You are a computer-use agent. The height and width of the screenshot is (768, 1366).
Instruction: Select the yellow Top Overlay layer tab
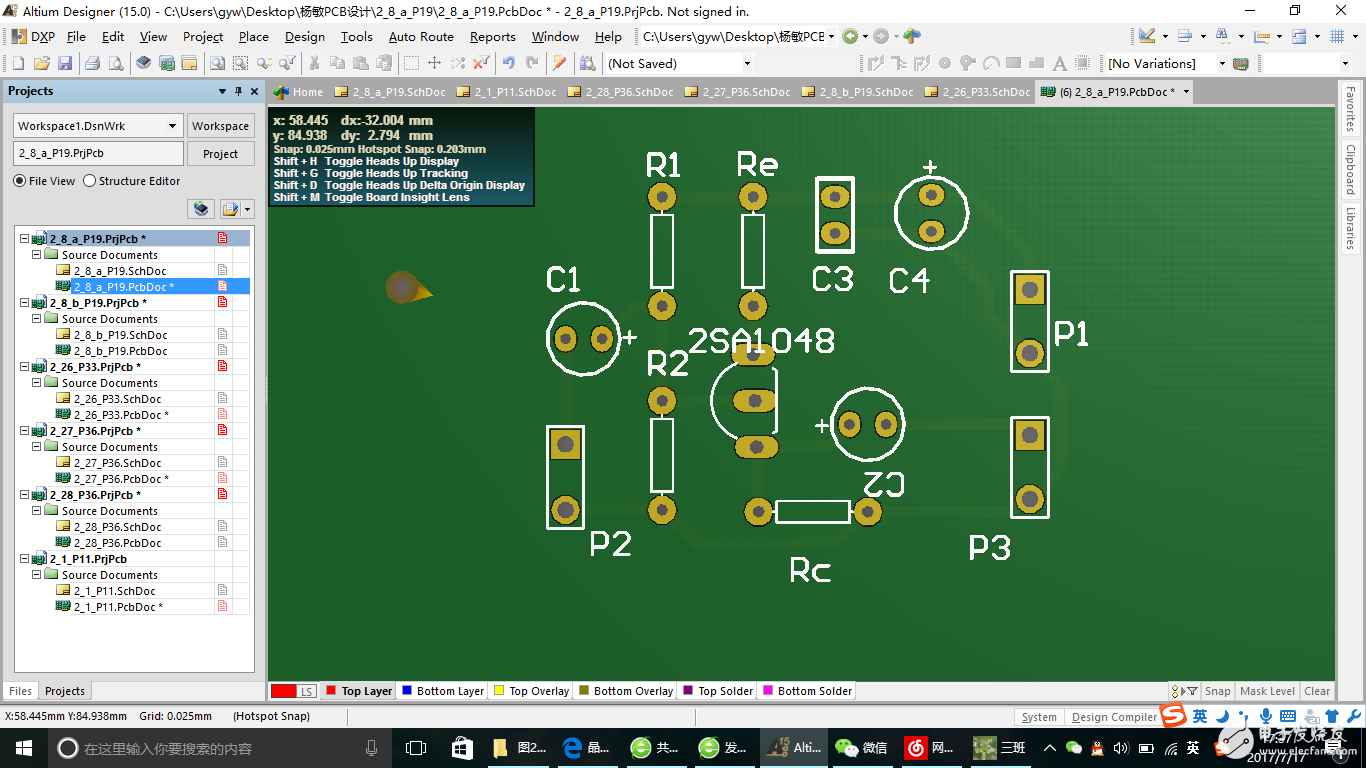pyautogui.click(x=531, y=691)
